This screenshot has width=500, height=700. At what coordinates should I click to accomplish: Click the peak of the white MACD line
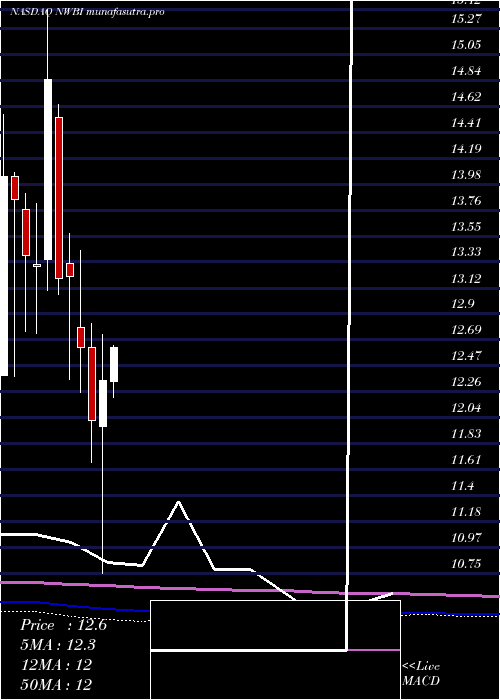click(179, 502)
